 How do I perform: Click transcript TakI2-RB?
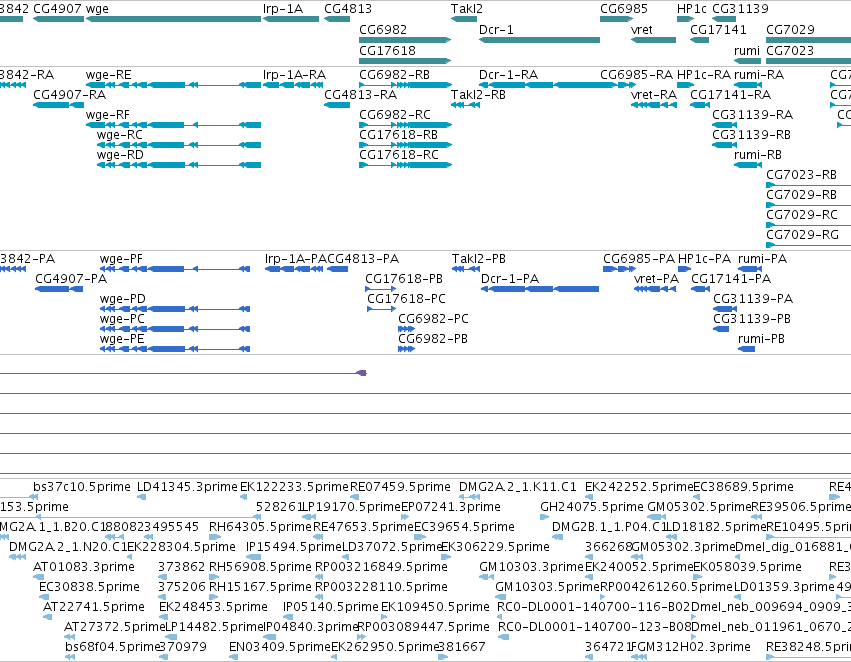[x=465, y=105]
